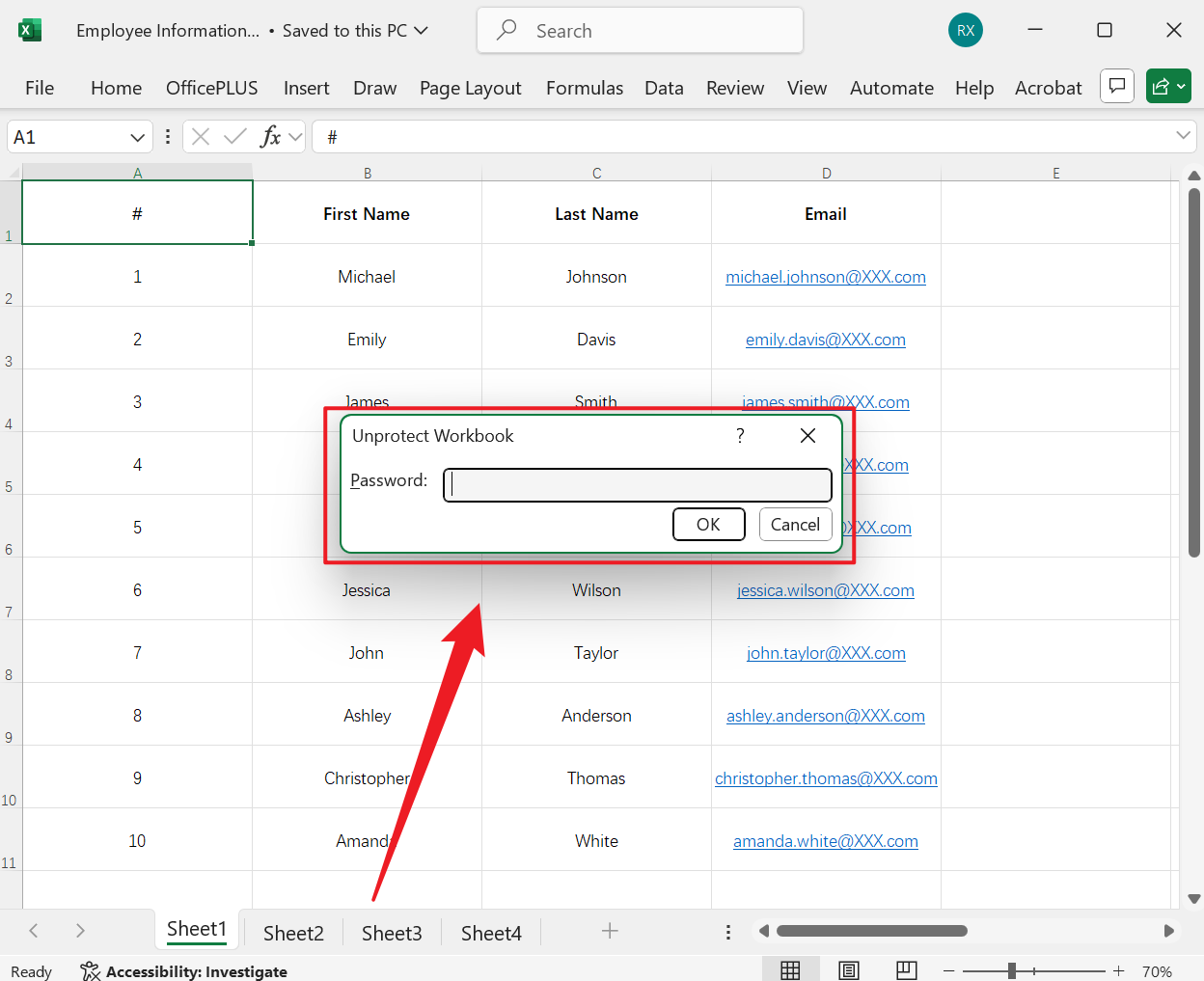Open the Formulas ribbon tab
1204x981 pixels.
584,87
